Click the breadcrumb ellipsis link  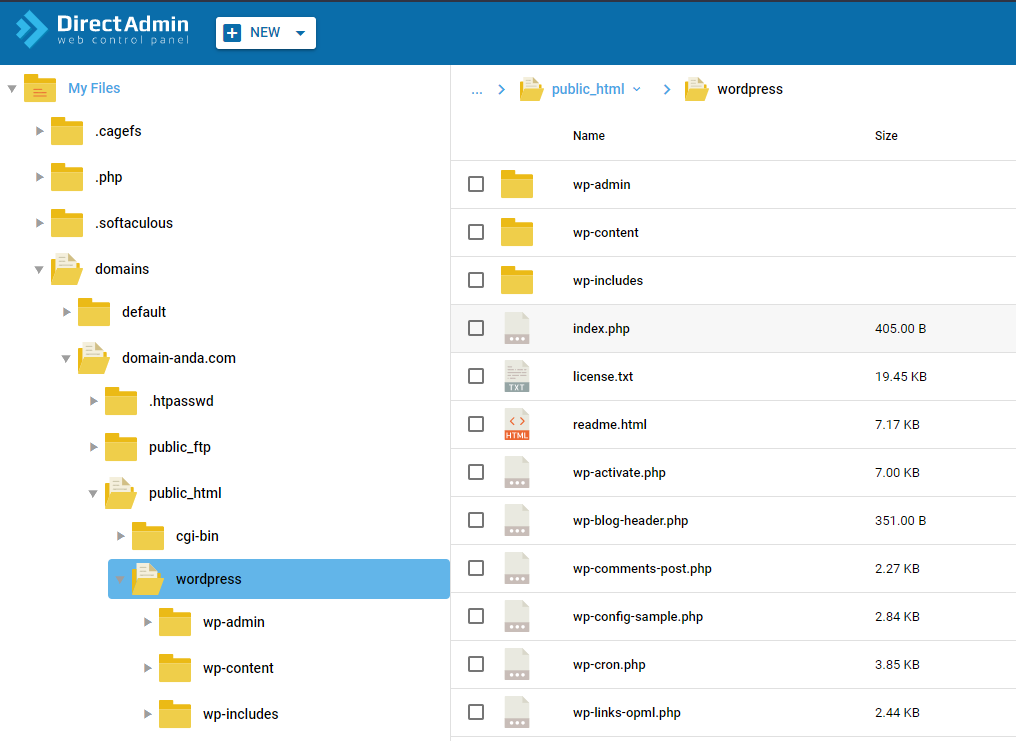[477, 90]
